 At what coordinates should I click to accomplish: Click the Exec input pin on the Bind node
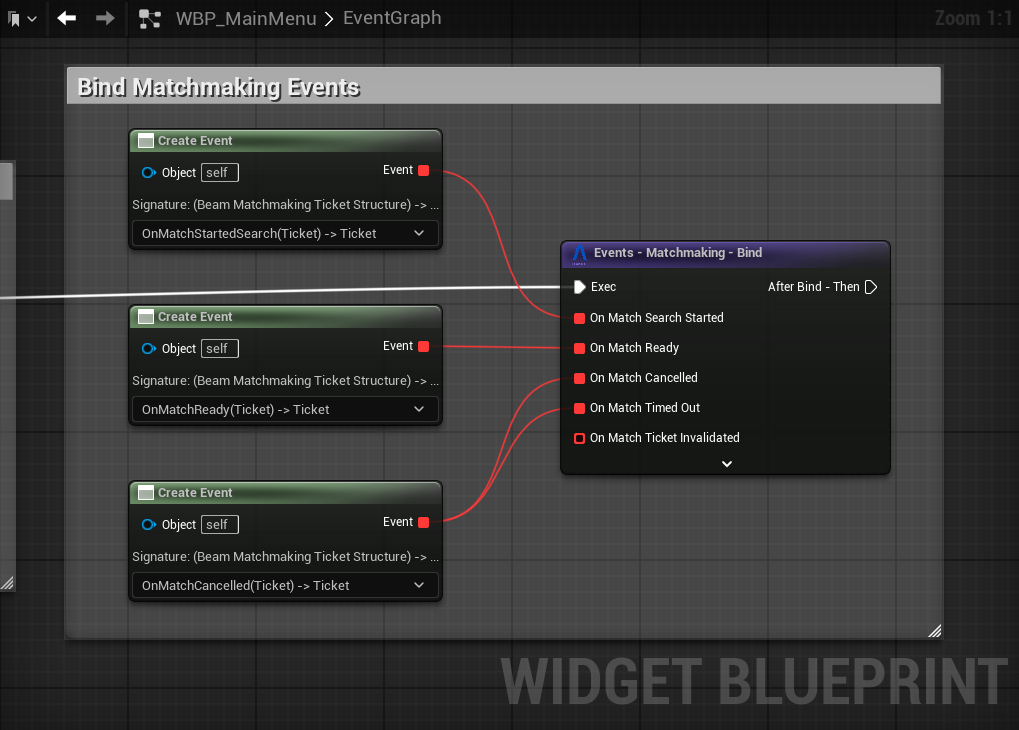click(580, 287)
